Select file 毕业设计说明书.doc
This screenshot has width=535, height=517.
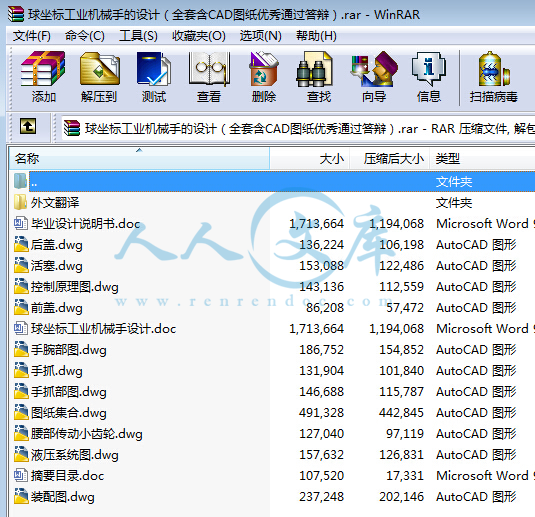coord(85,224)
